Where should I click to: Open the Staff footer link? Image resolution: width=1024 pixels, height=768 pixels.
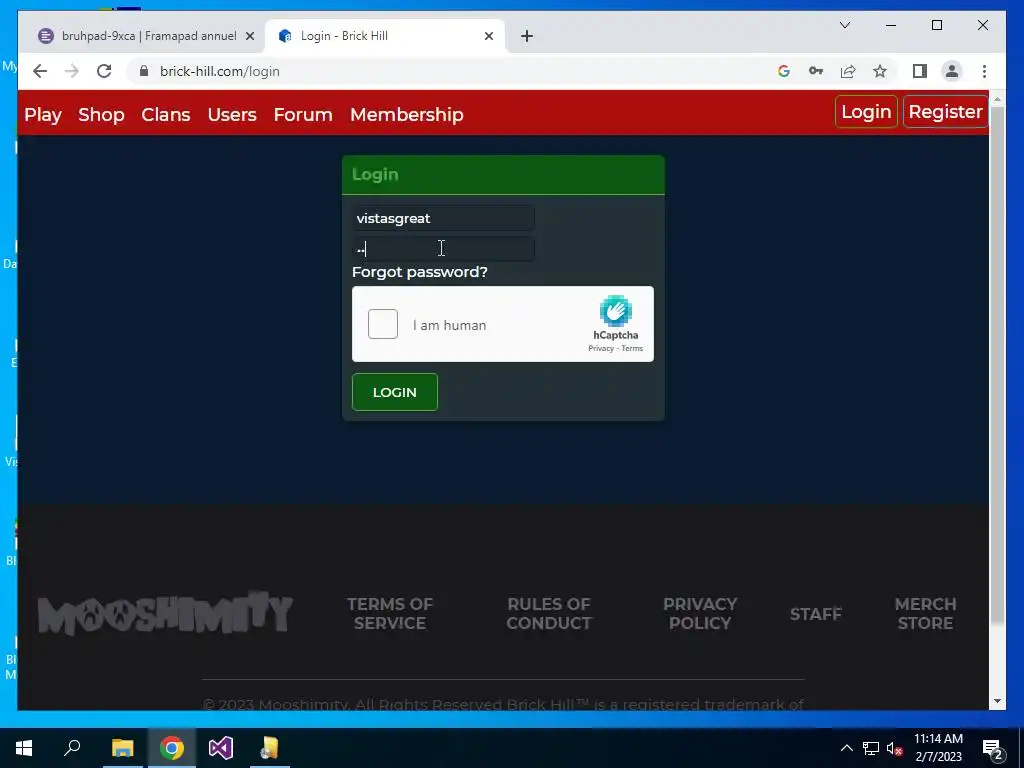tap(816, 614)
